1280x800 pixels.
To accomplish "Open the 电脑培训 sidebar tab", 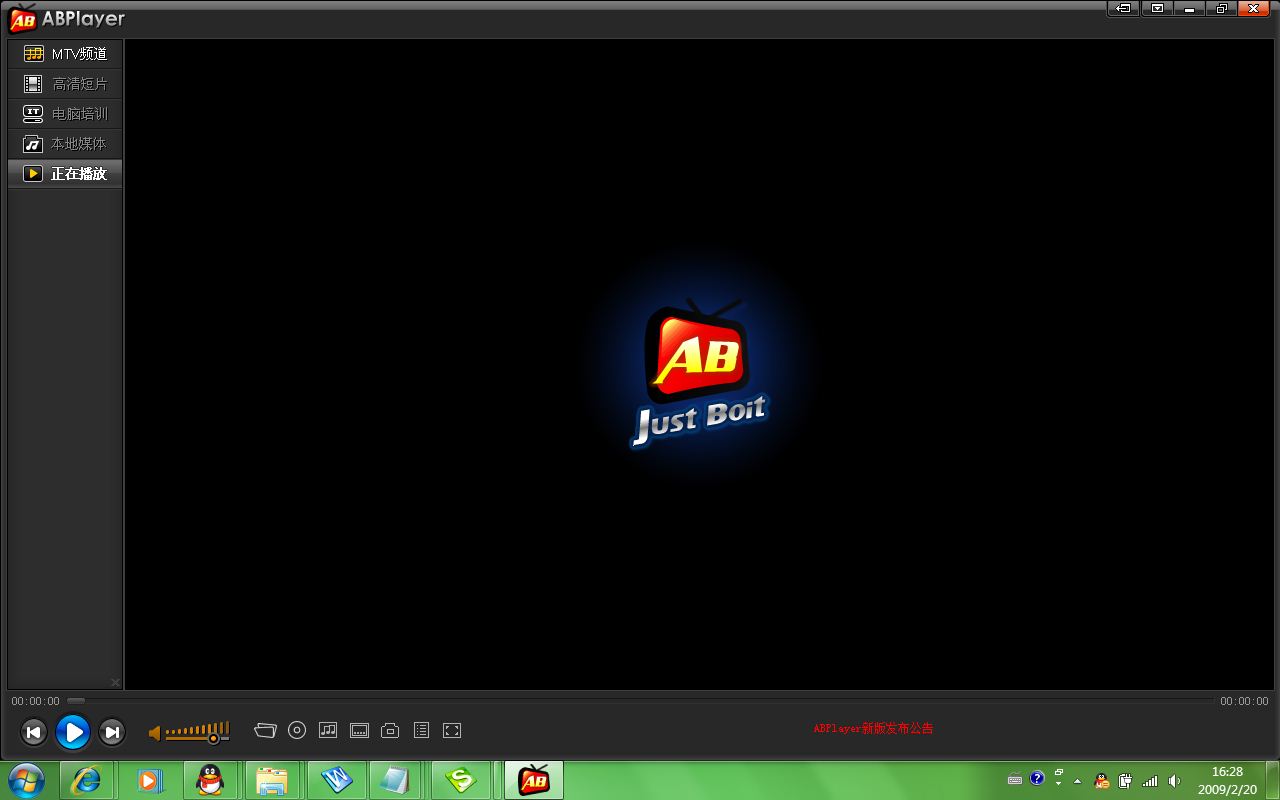I will 65,114.
